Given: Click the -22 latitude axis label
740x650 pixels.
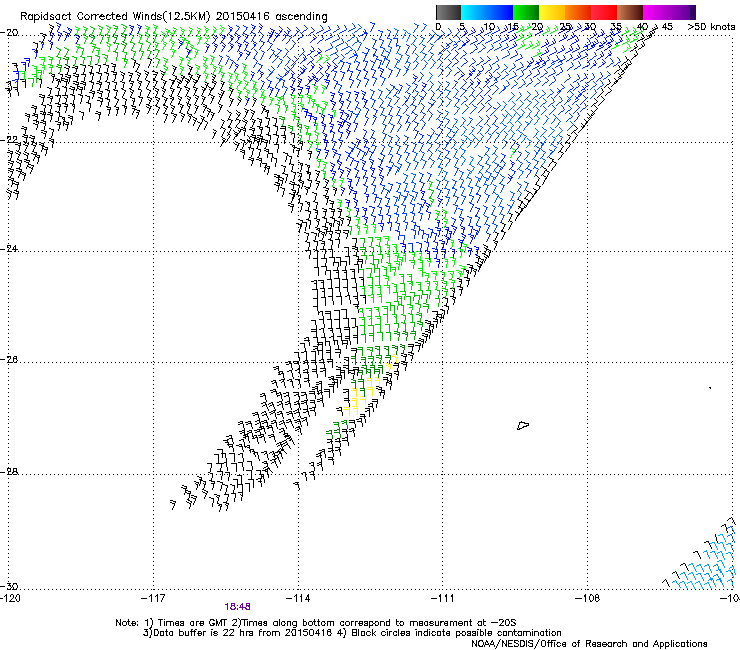Looking at the screenshot, I should point(9,139).
